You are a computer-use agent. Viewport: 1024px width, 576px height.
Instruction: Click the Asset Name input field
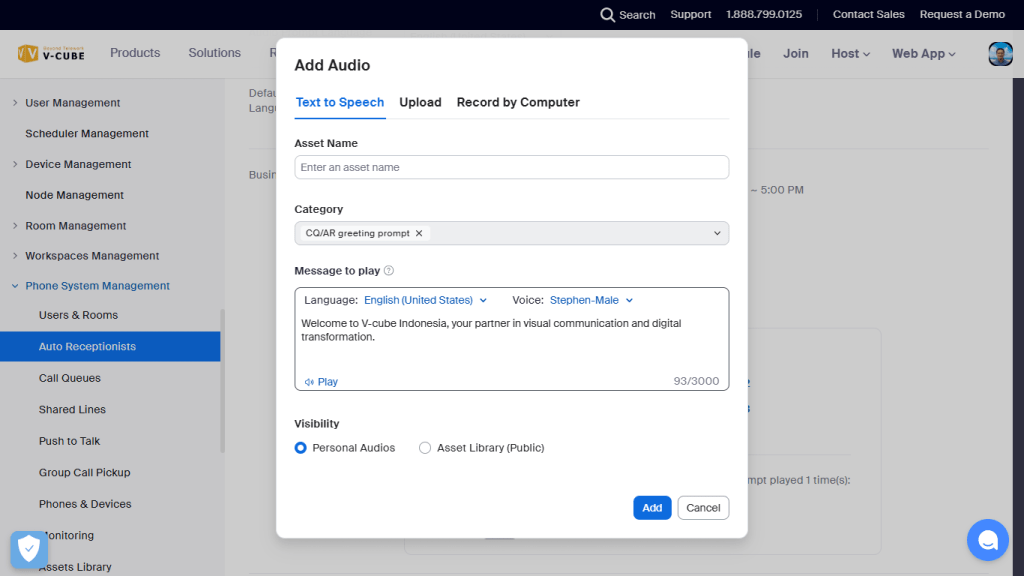point(511,167)
